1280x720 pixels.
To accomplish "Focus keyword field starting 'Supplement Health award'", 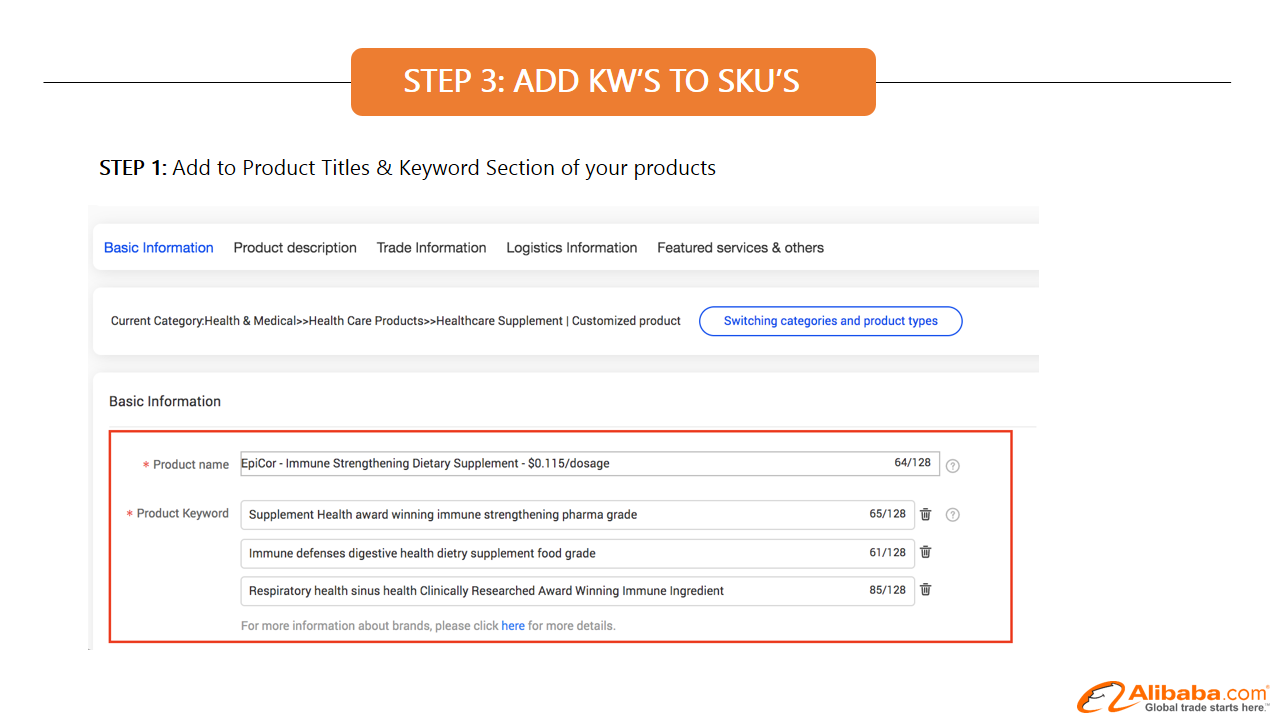I will [578, 514].
